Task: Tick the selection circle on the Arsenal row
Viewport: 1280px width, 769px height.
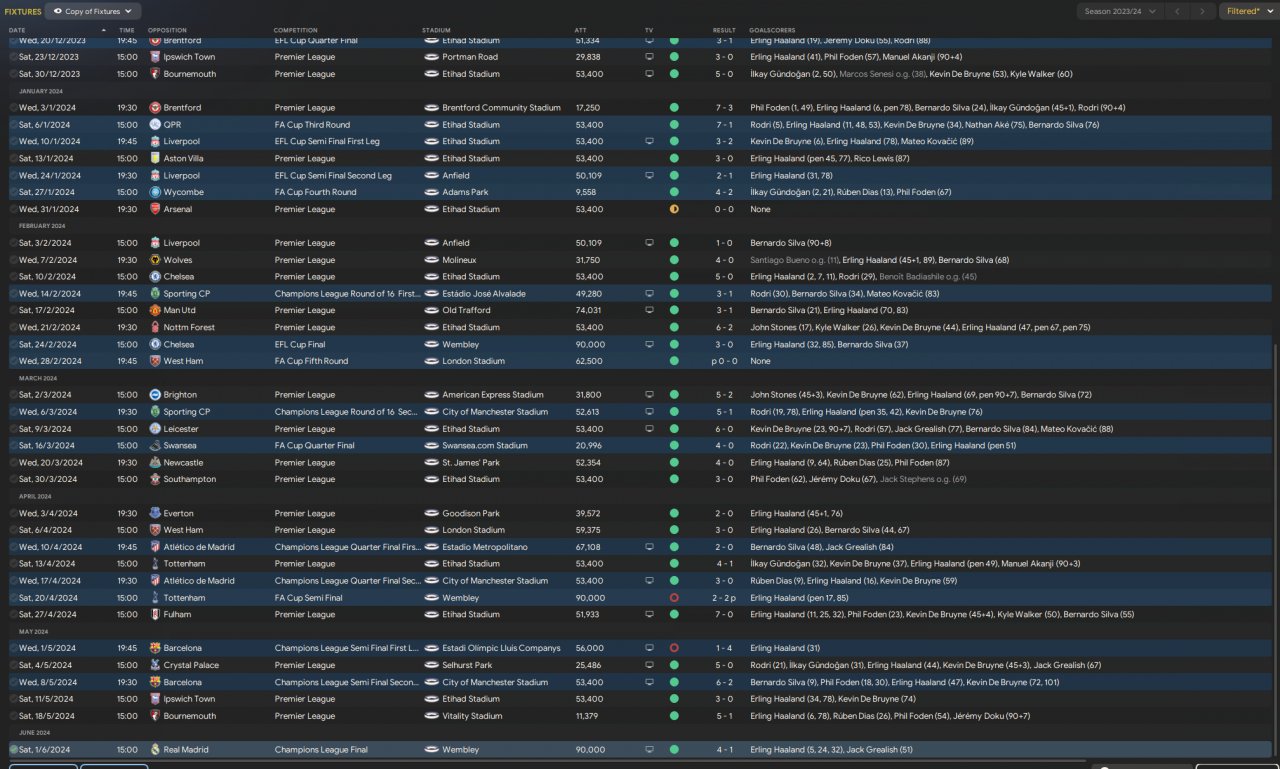Action: click(x=14, y=209)
